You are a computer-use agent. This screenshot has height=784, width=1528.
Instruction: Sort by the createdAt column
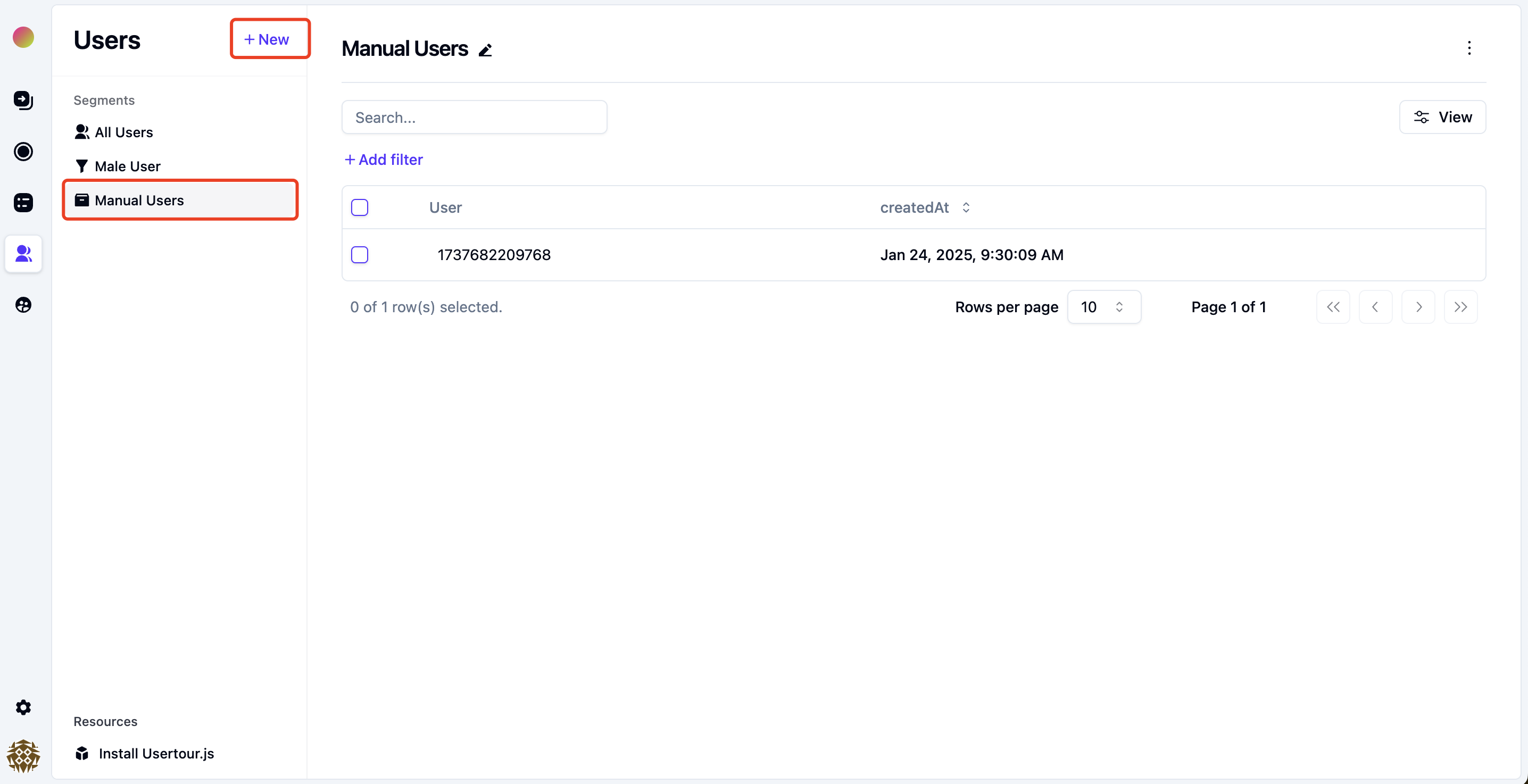tap(924, 207)
